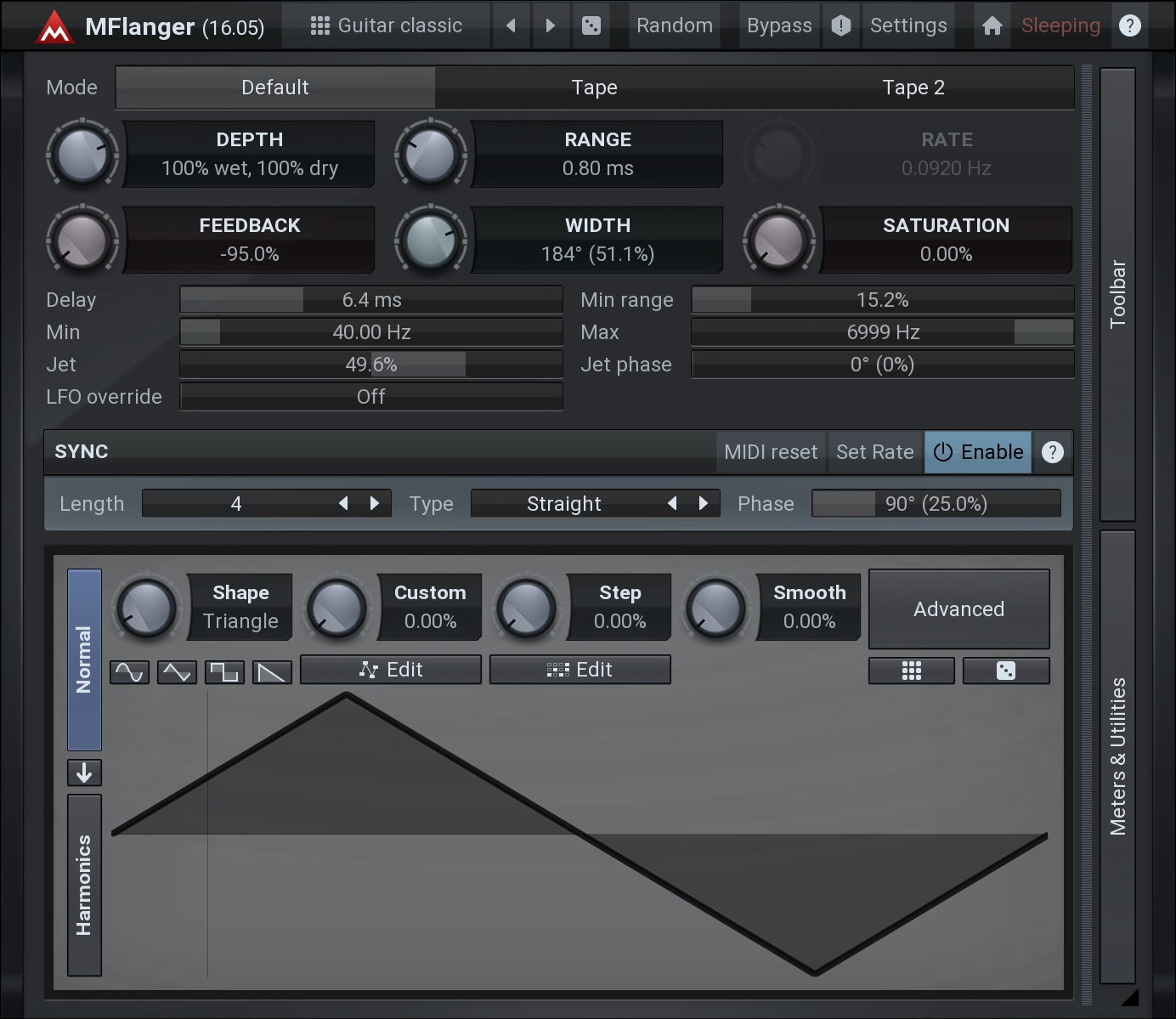
Task: Click the Sleeping status text
Action: coord(1060,25)
